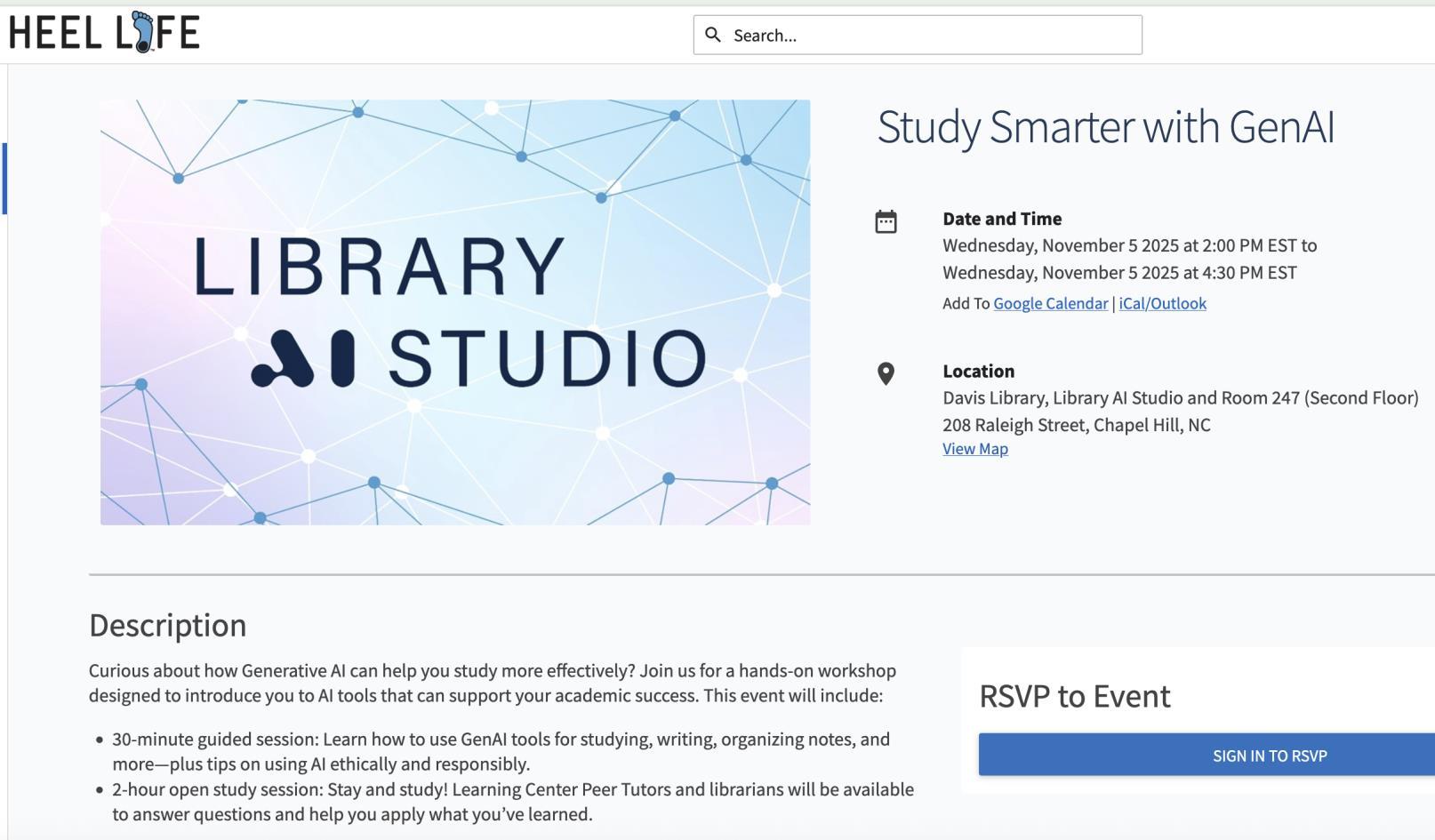Open the iCal/Outlook link
The width and height of the screenshot is (1435, 840).
tap(1162, 303)
